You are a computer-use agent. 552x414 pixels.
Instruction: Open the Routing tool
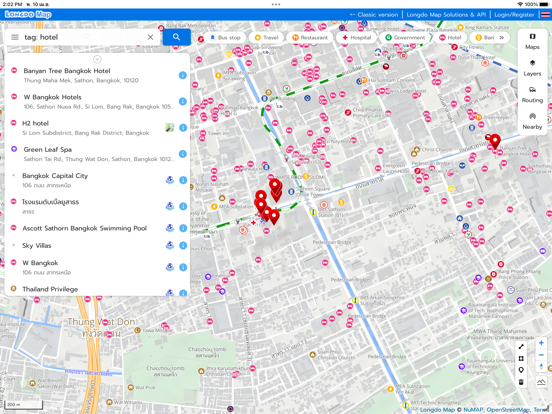pyautogui.click(x=532, y=95)
